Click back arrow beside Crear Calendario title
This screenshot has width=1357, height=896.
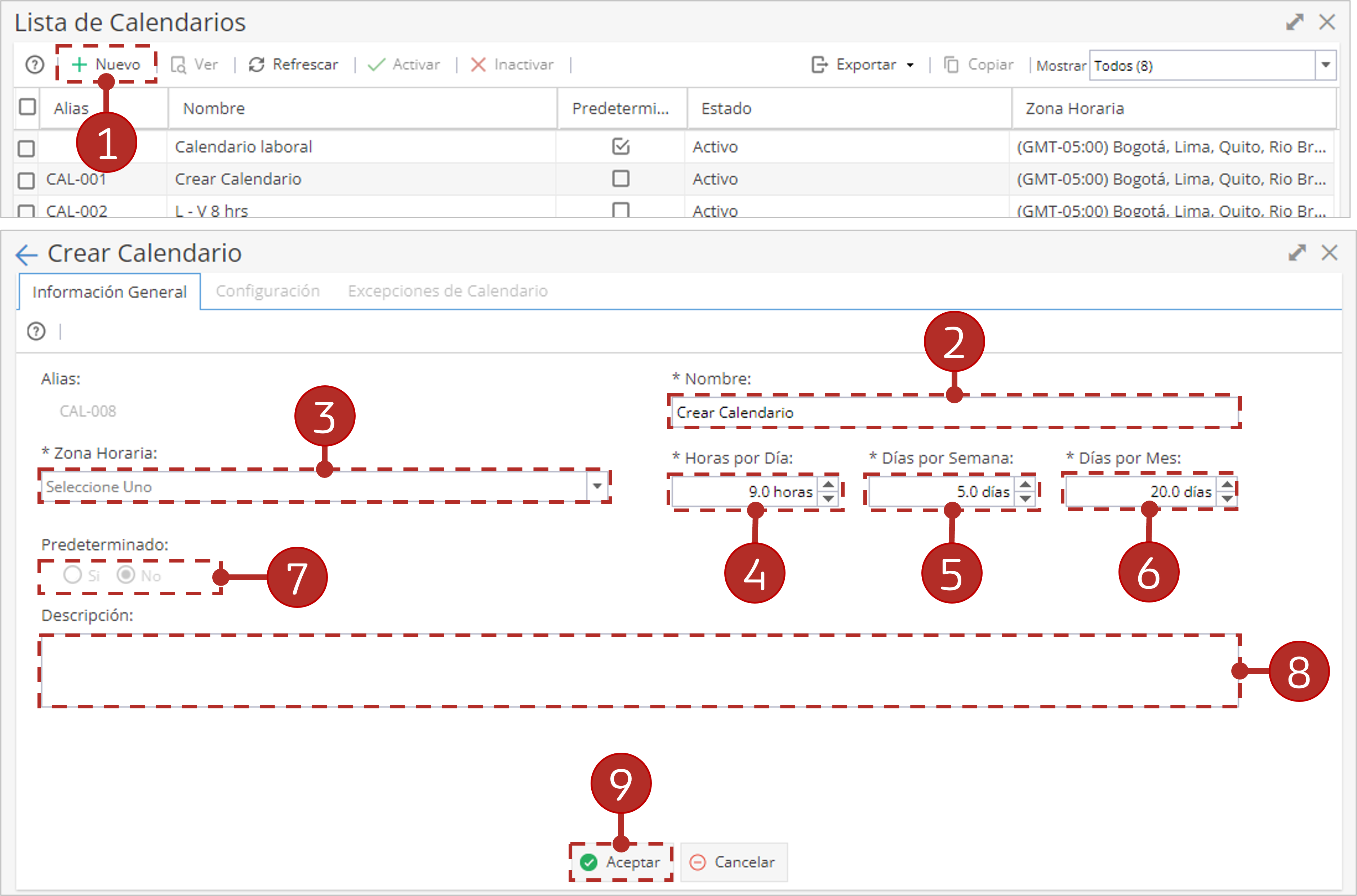click(26, 254)
